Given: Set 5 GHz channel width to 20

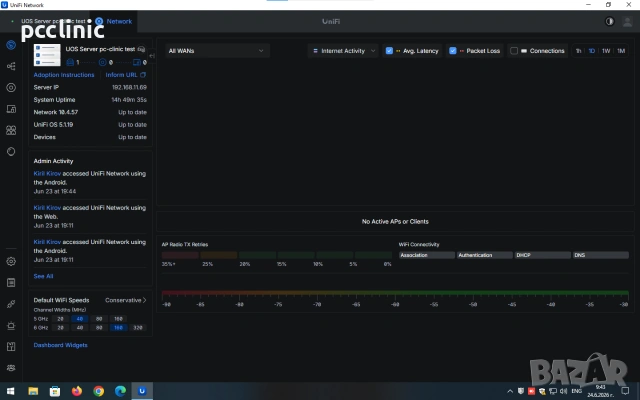Looking at the screenshot, I should tap(60, 319).
